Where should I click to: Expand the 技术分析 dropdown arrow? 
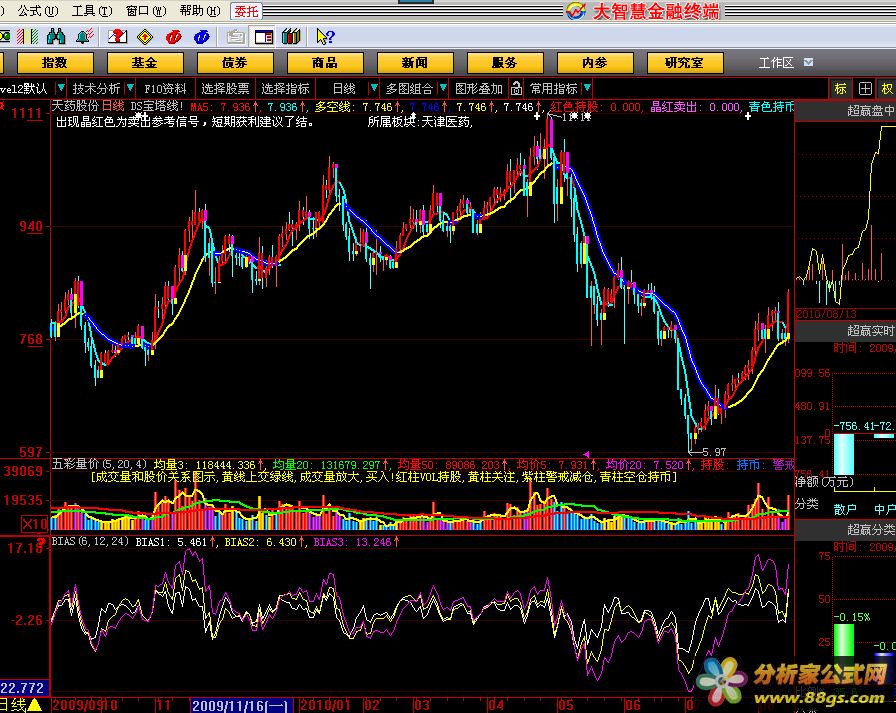point(130,88)
